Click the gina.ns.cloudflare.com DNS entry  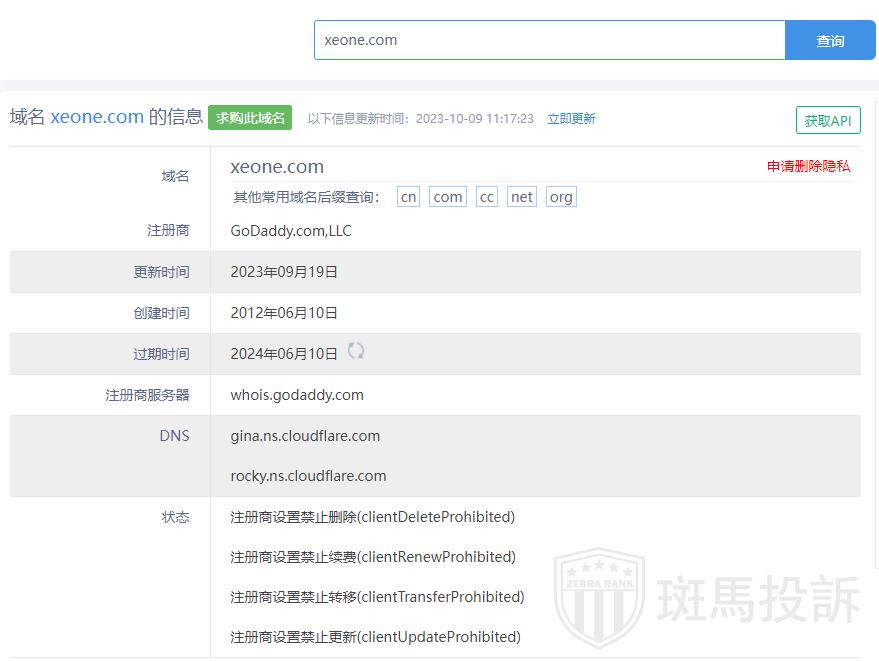click(305, 436)
